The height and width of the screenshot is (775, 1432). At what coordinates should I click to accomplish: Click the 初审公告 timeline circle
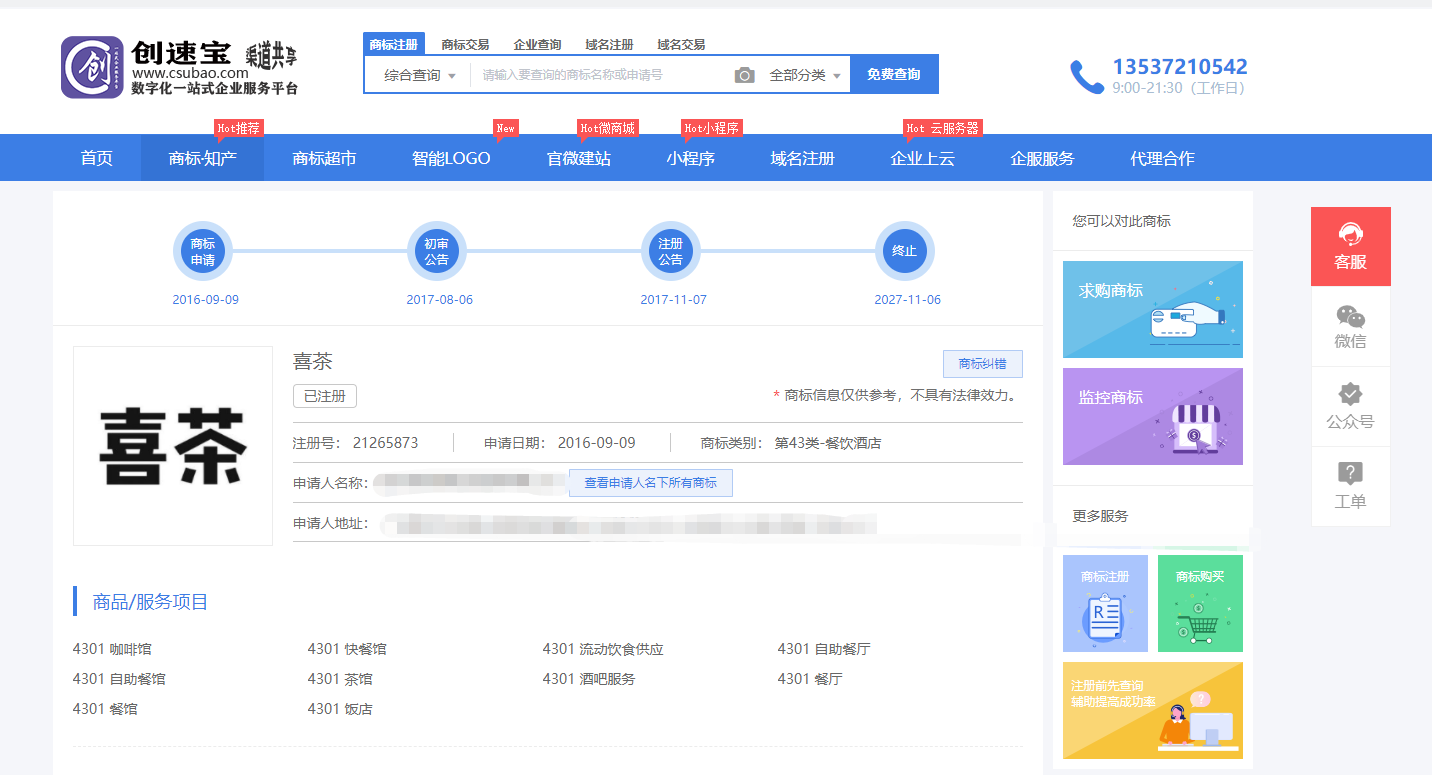436,251
